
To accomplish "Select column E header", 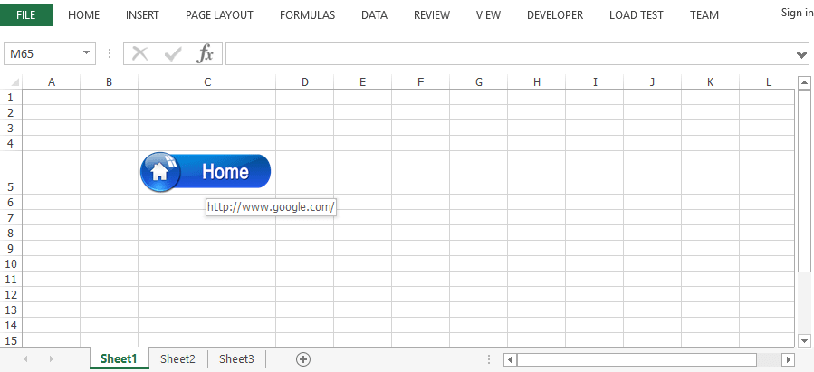I will click(362, 82).
